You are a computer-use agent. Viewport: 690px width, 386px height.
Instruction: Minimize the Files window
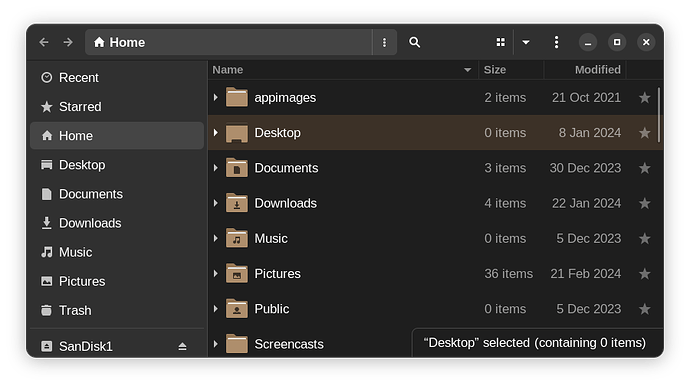coord(587,42)
